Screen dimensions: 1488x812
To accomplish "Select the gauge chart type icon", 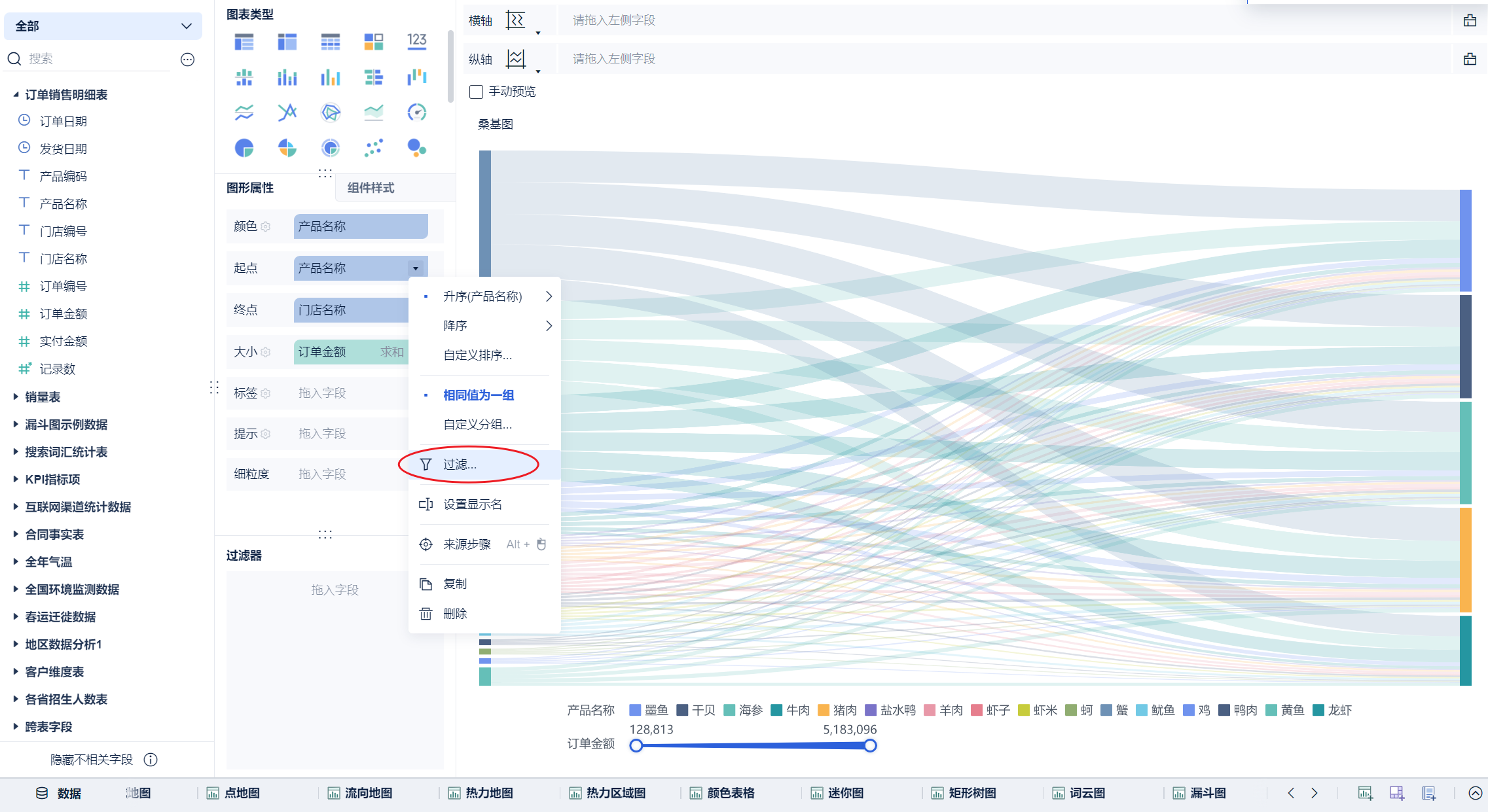I will pyautogui.click(x=416, y=113).
